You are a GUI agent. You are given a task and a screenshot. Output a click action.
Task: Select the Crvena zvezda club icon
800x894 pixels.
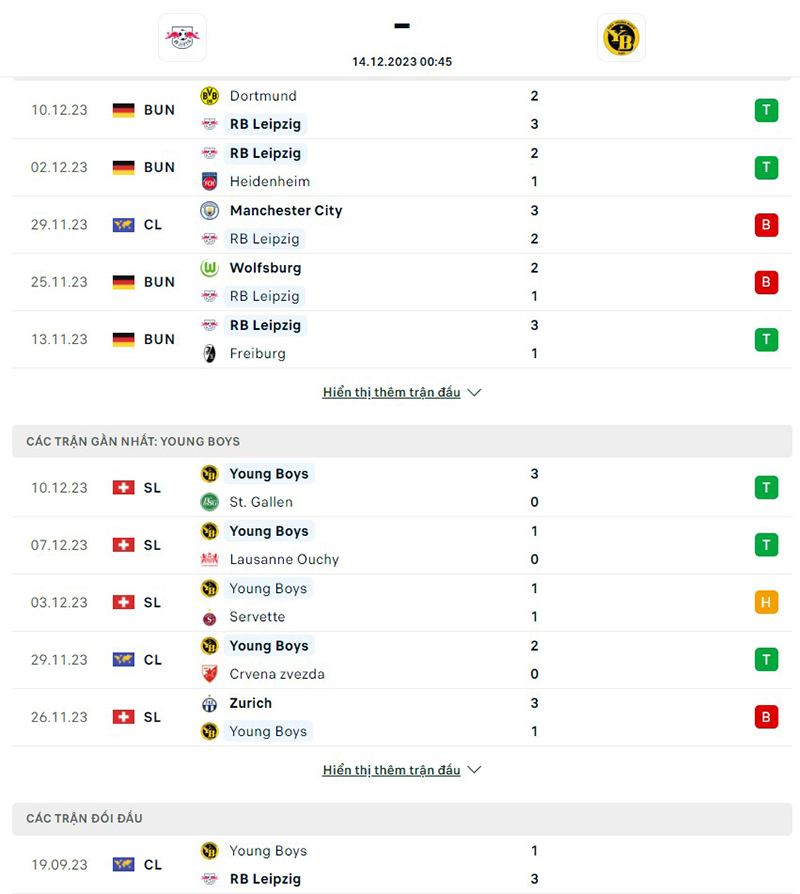coord(210,674)
